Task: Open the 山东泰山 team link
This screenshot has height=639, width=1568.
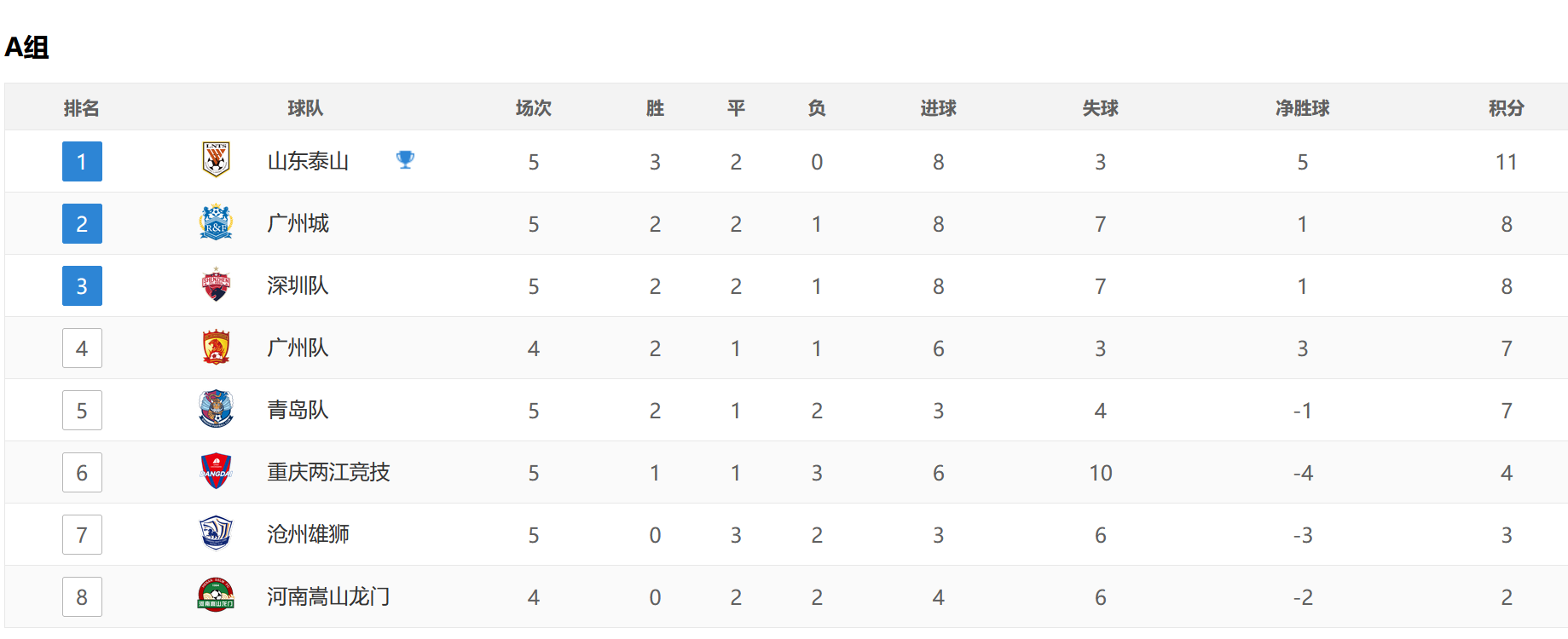Action: coord(308,162)
